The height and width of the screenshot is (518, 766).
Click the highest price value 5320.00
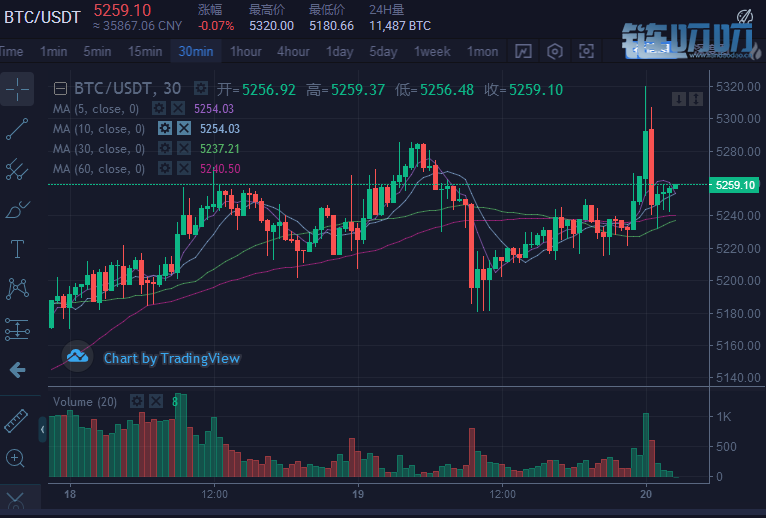coord(272,26)
